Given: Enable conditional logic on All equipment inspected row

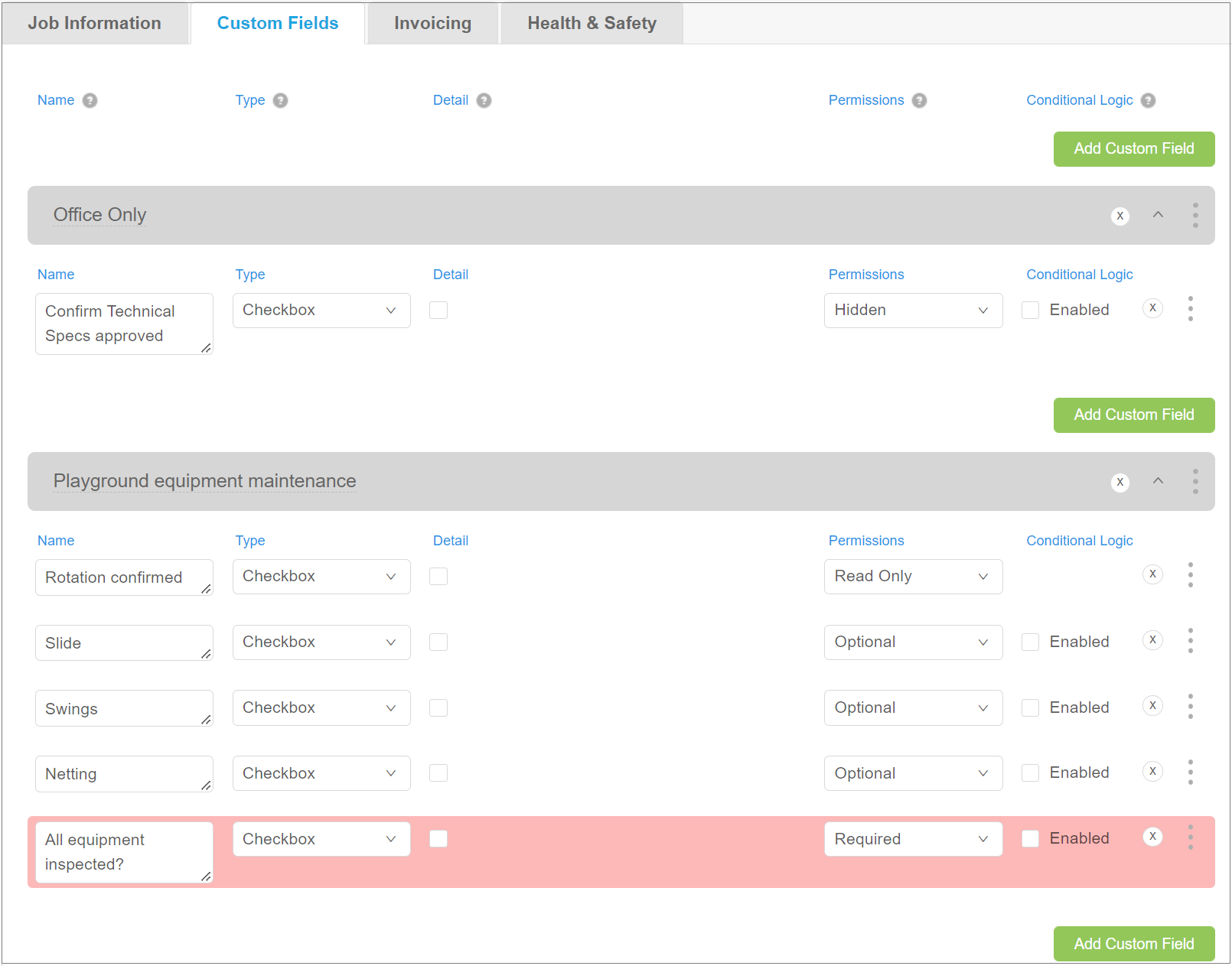Looking at the screenshot, I should click(x=1031, y=838).
